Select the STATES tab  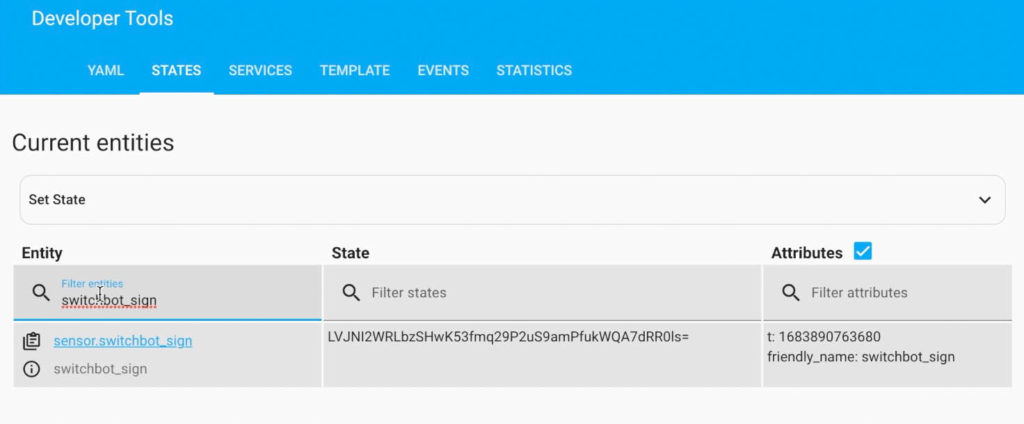(176, 71)
